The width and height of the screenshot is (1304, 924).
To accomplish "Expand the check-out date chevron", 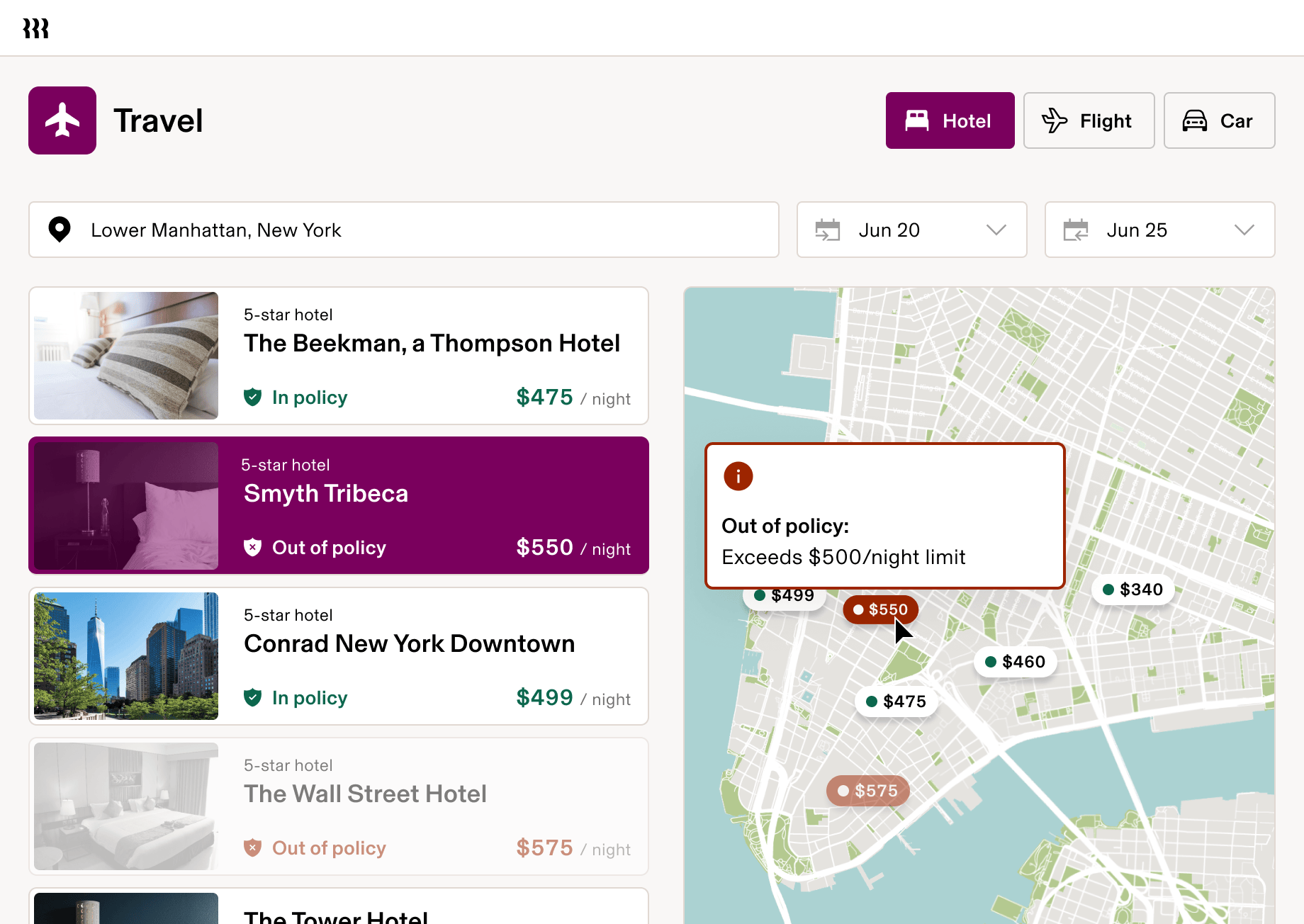I will pyautogui.click(x=1244, y=230).
